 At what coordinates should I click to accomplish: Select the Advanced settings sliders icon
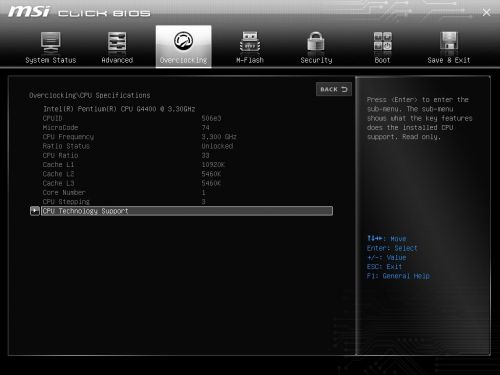(117, 42)
